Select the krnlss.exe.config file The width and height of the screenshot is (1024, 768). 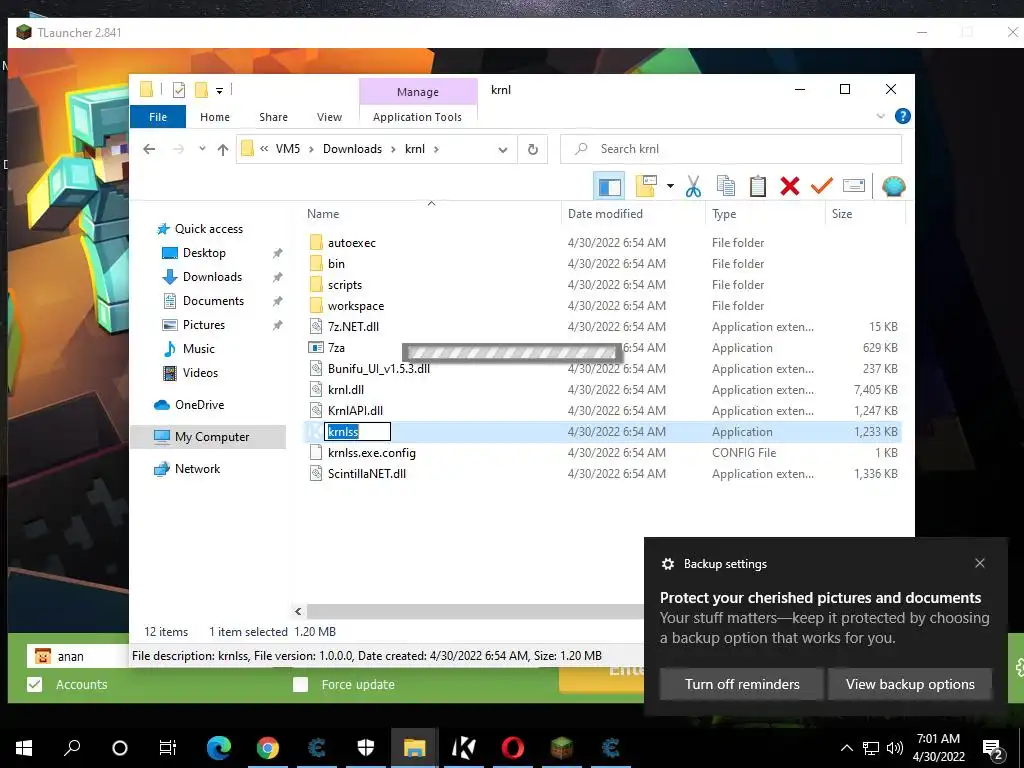(372, 453)
